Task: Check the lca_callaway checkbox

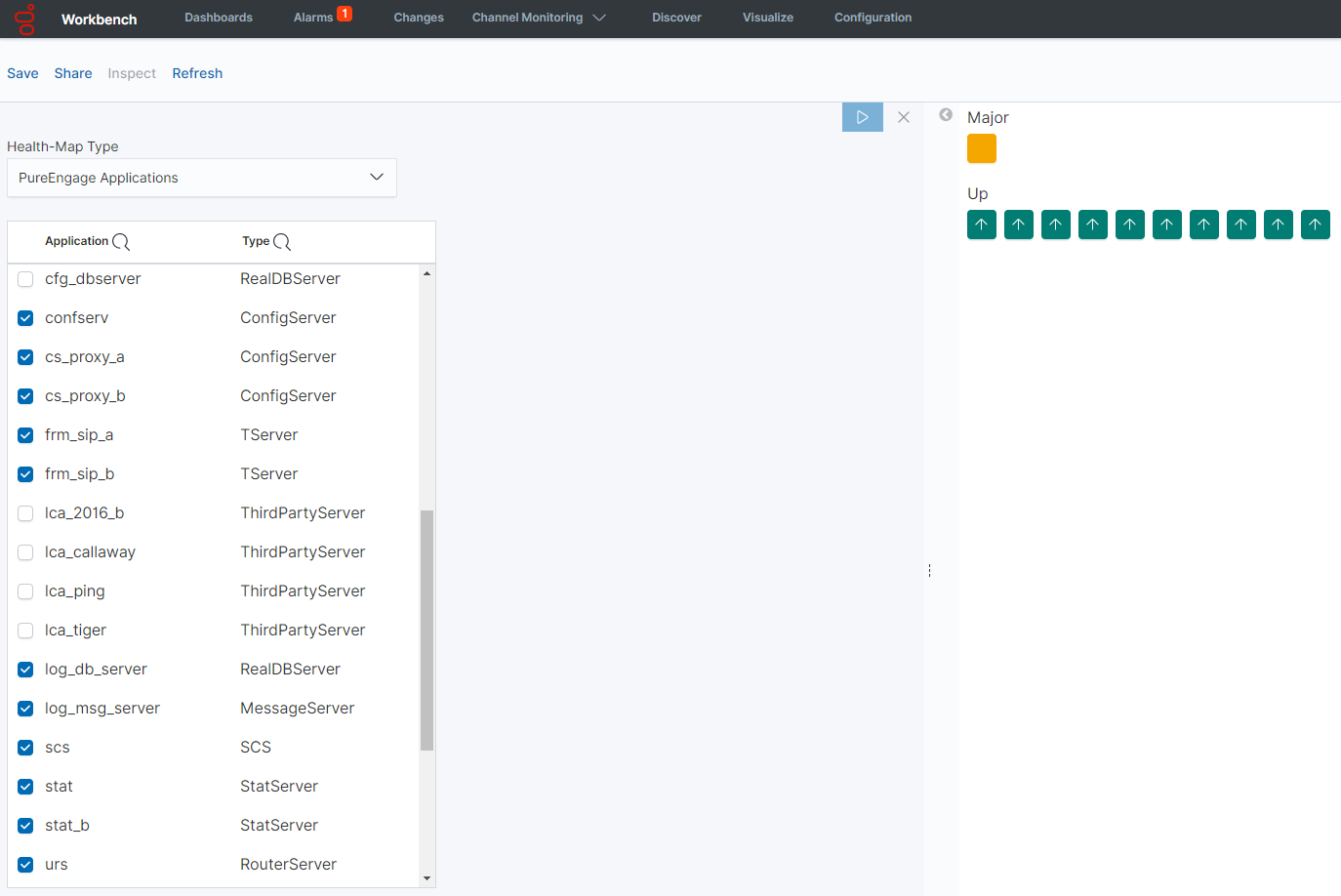Action: [25, 552]
